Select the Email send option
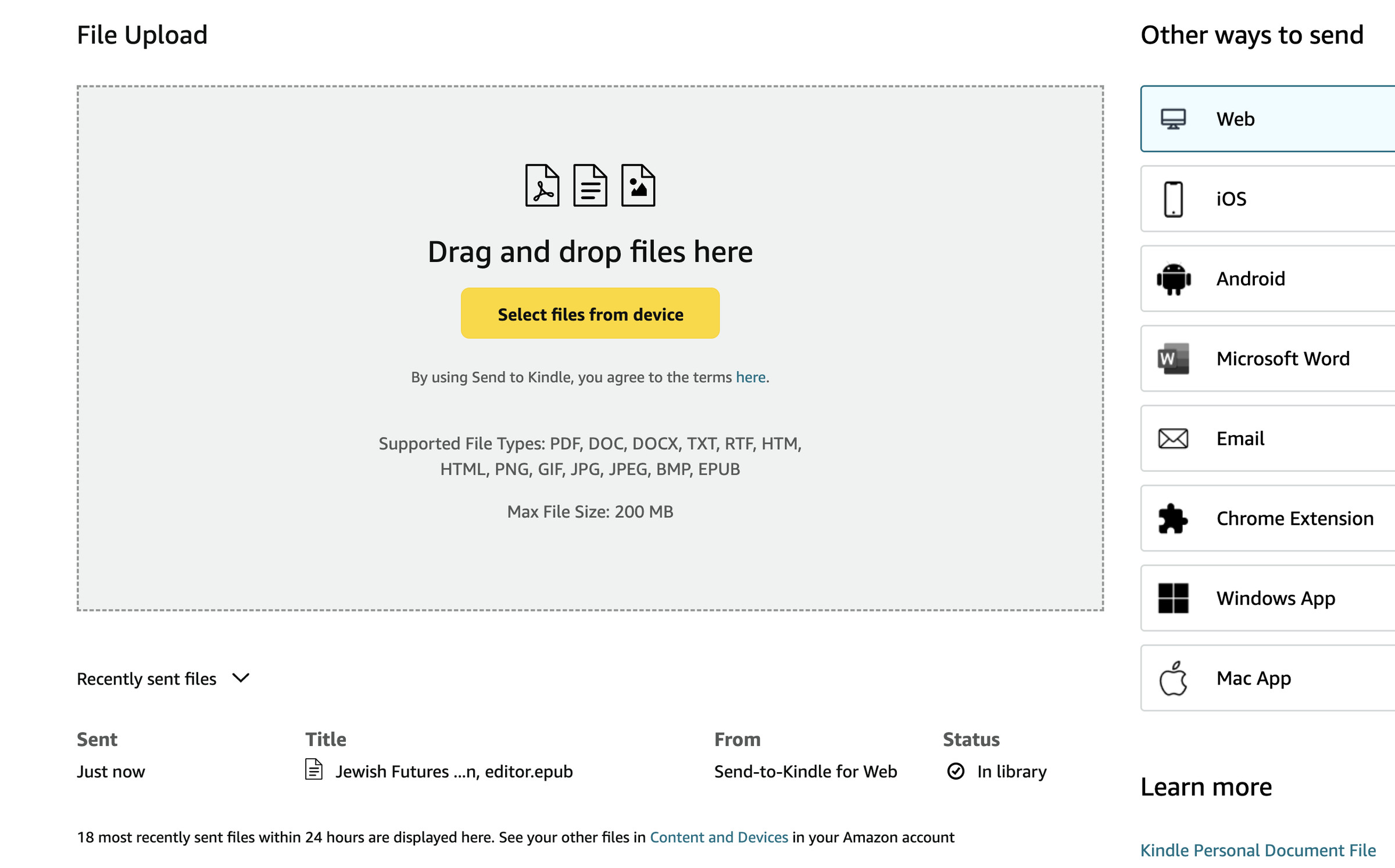1395x868 pixels. coord(1268,438)
